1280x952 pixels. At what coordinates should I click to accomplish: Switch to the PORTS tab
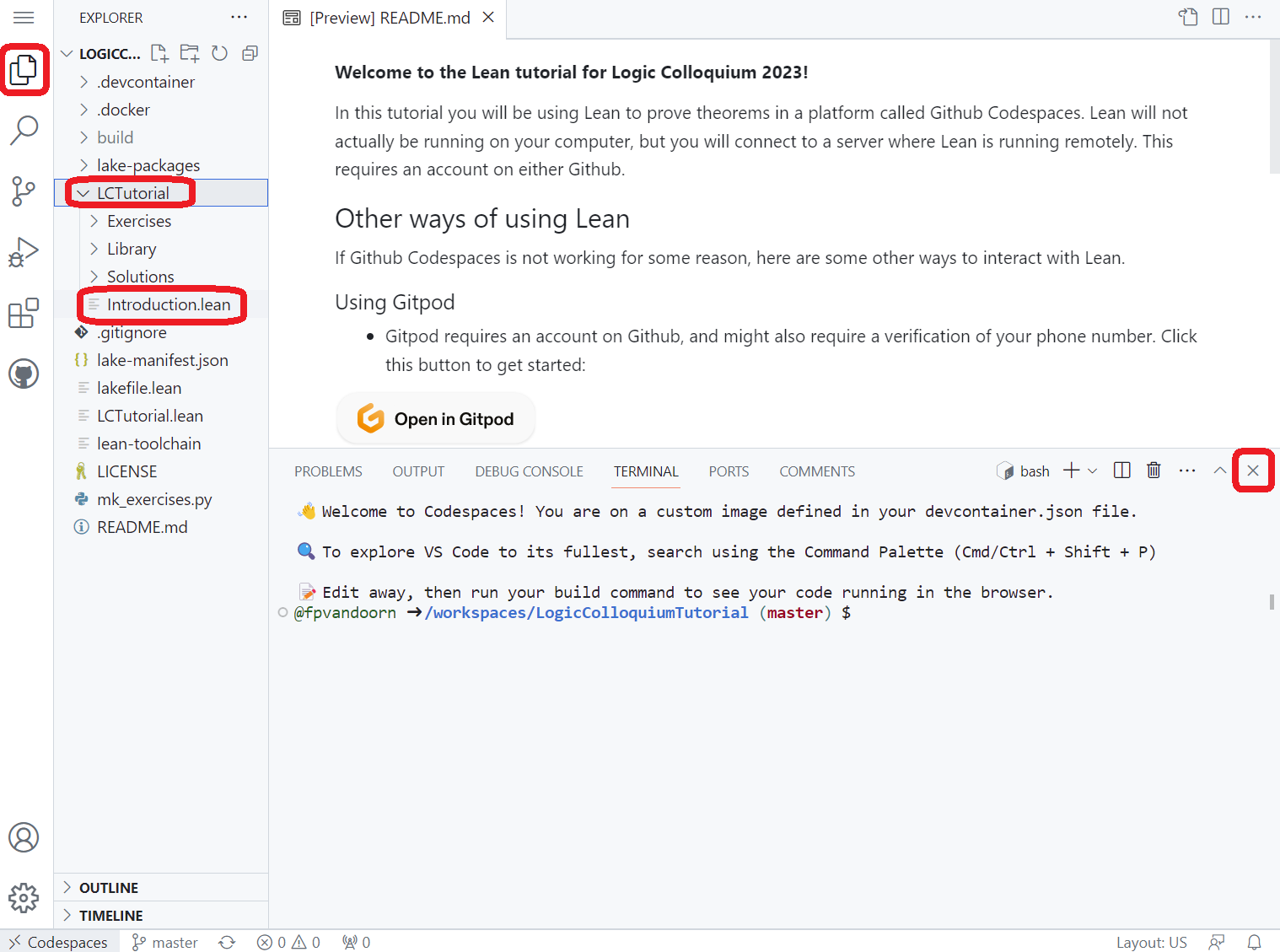(729, 471)
